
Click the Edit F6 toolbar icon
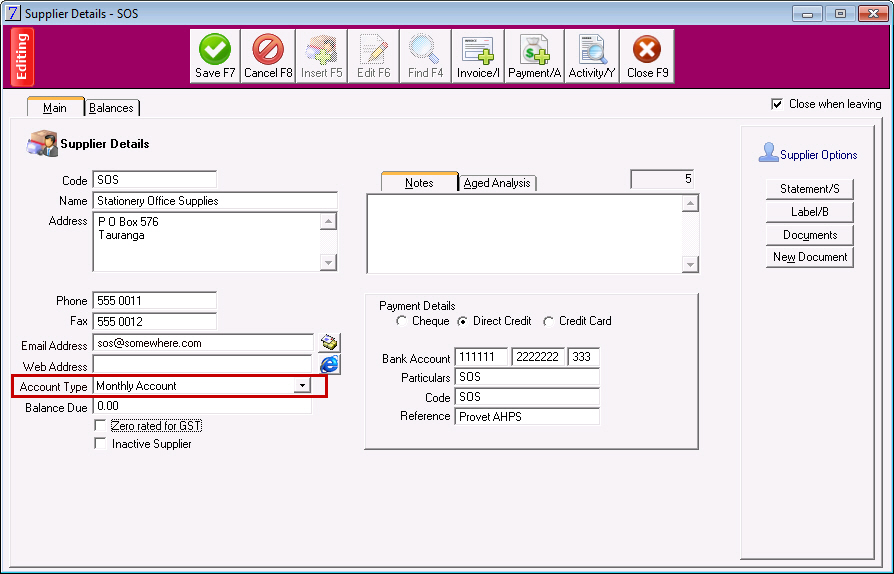click(x=373, y=56)
